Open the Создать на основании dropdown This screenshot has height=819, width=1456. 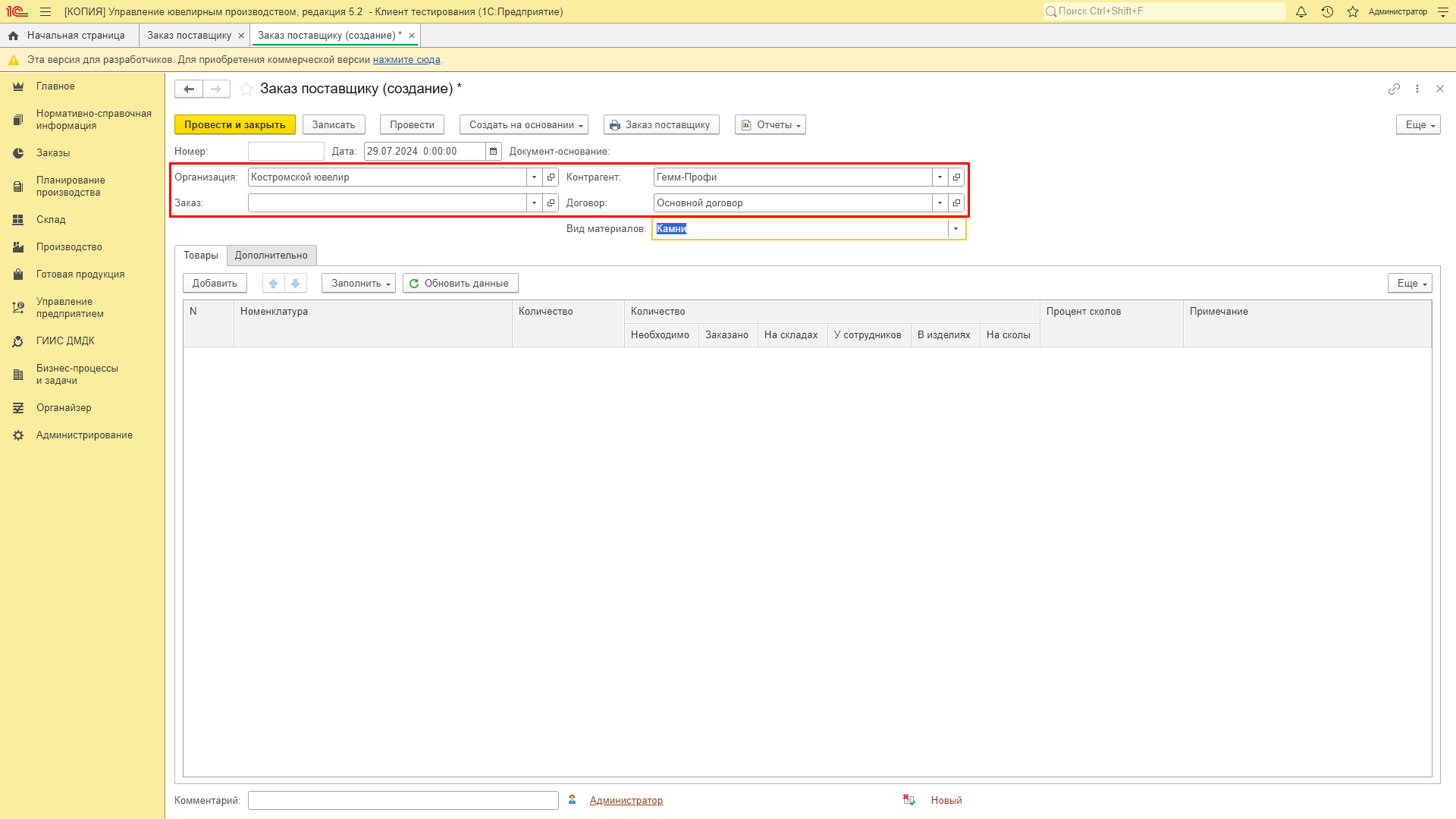tap(524, 124)
